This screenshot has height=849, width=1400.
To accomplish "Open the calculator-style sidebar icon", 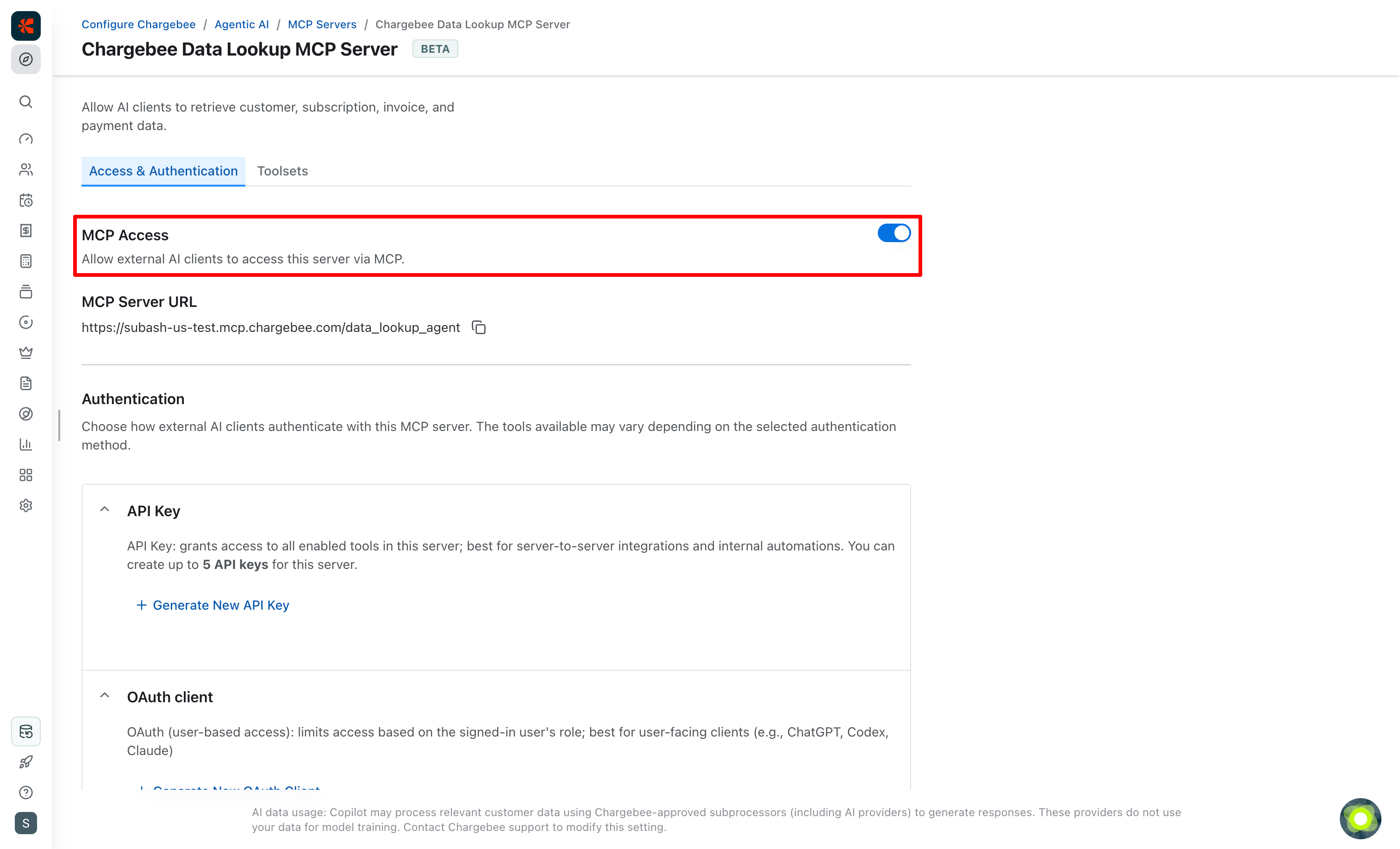I will (26, 262).
